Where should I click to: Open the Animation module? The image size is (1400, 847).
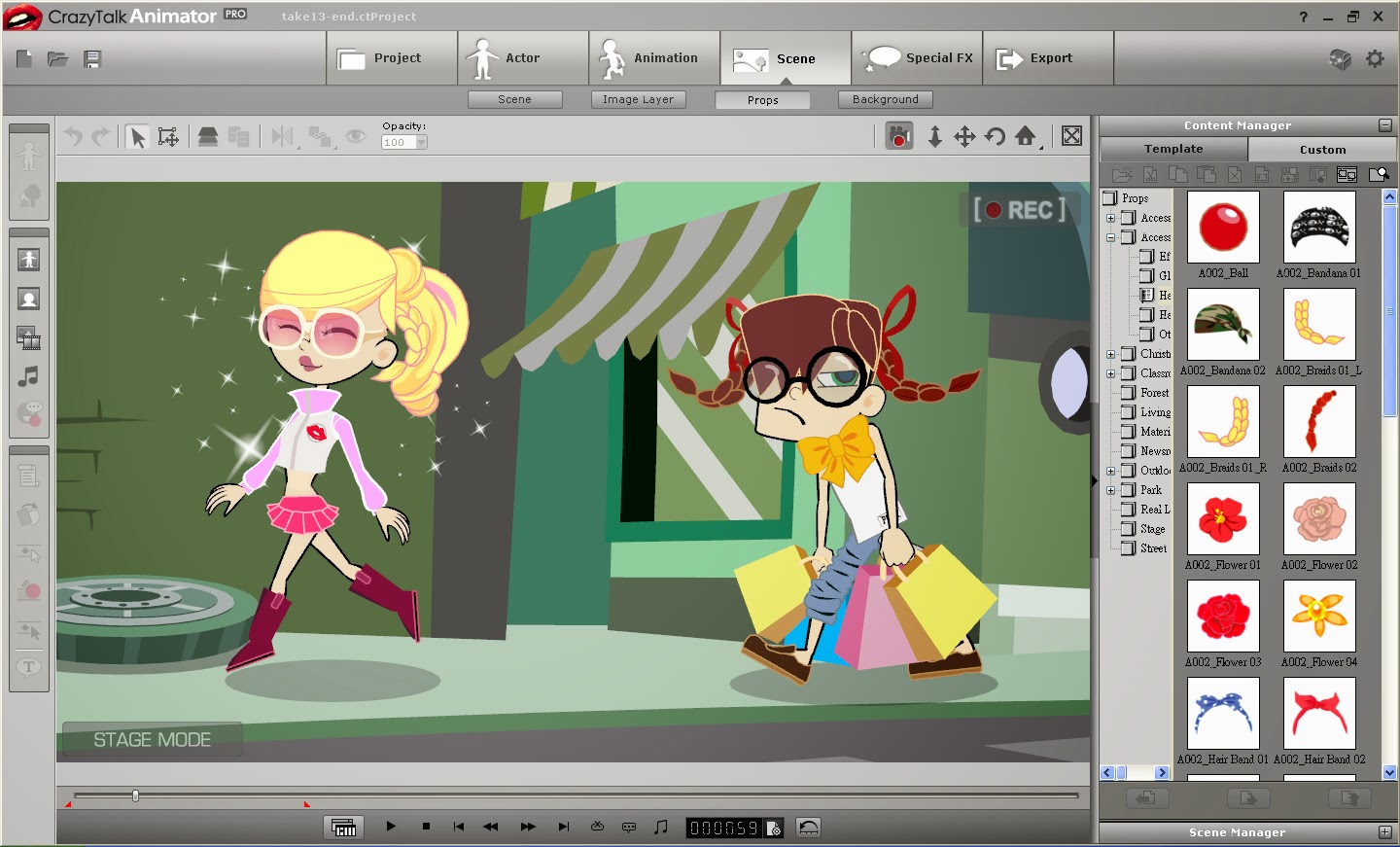tap(654, 58)
